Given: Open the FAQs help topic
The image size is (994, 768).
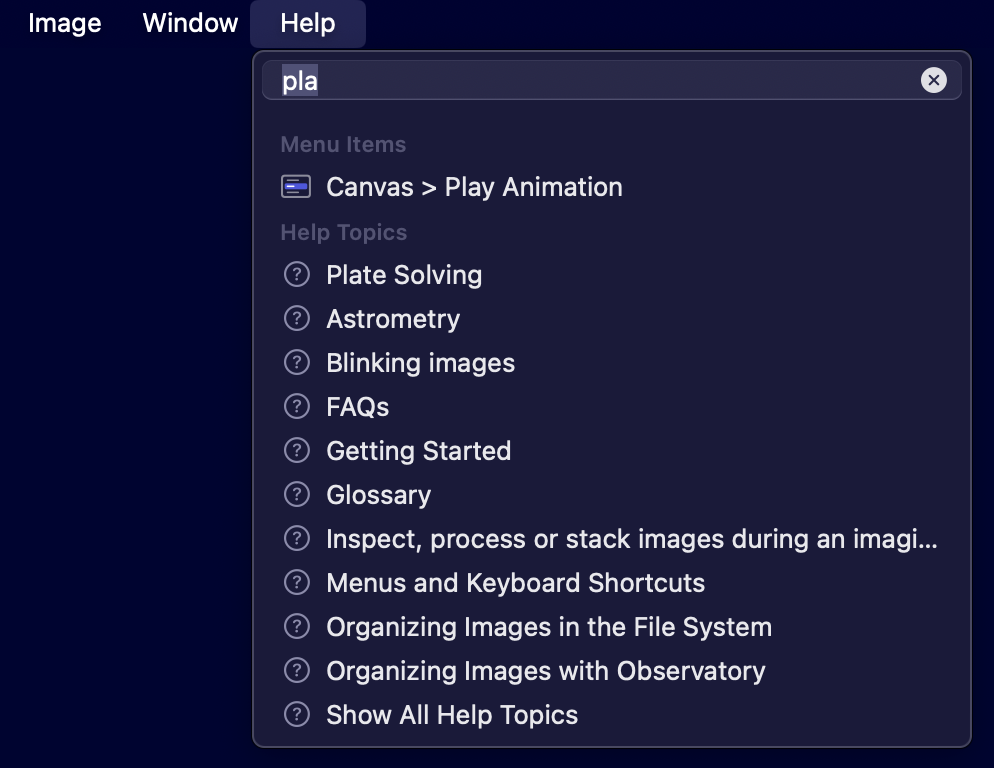Looking at the screenshot, I should click(x=612, y=407).
